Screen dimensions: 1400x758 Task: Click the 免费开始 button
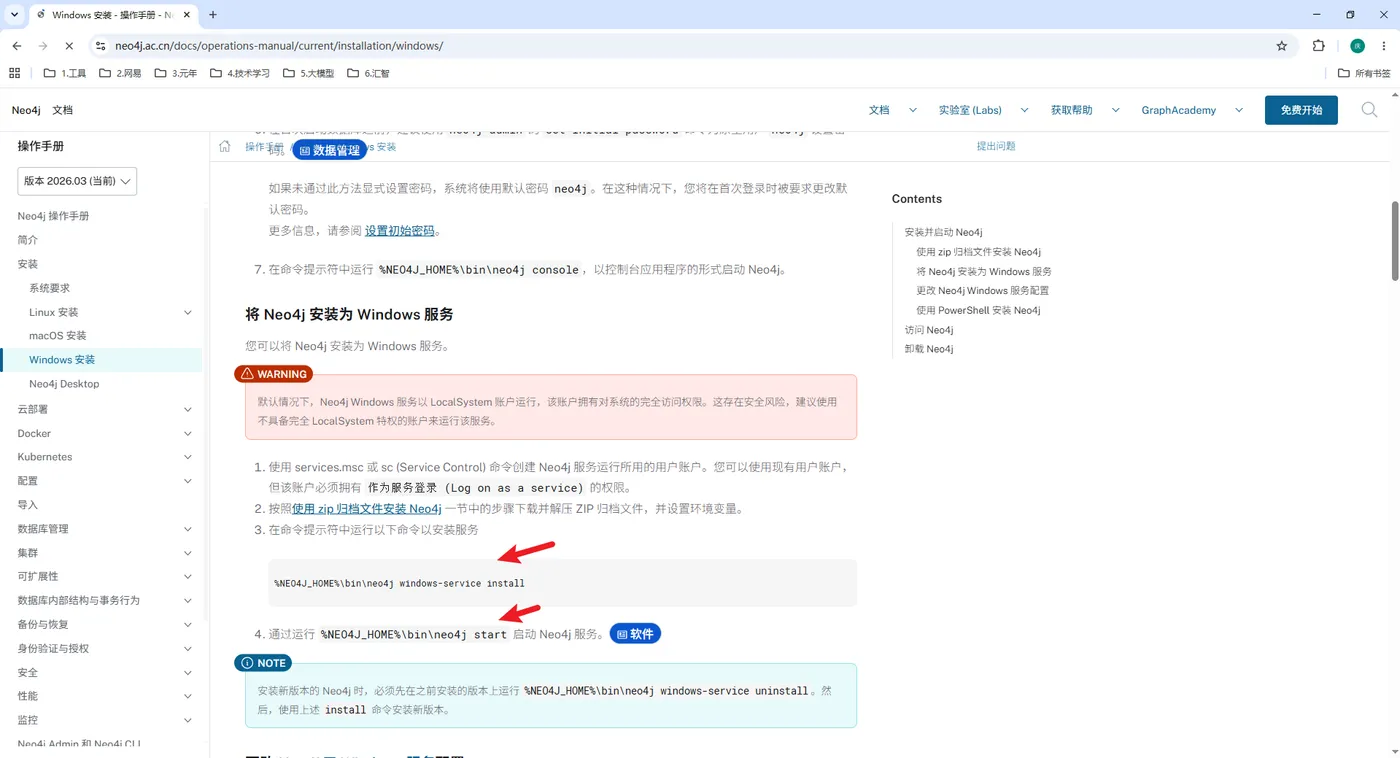click(x=1301, y=110)
